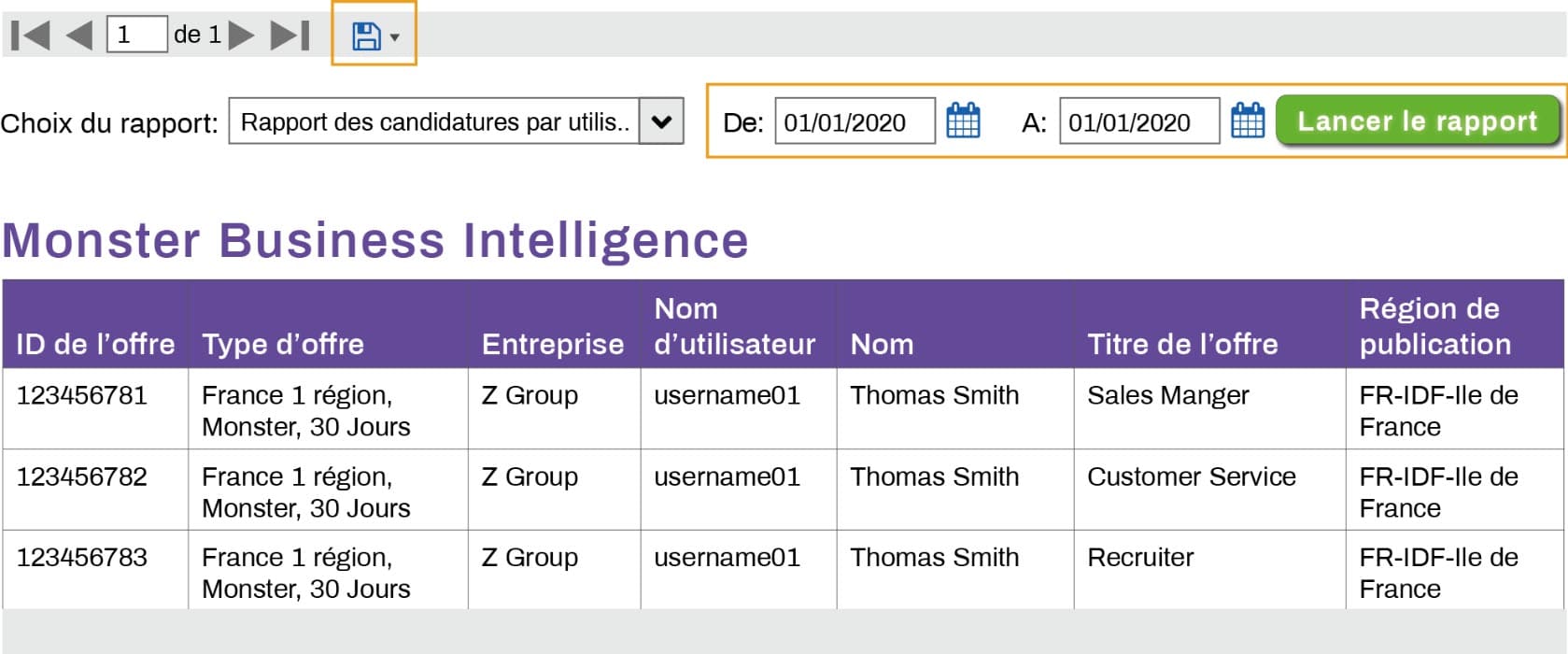The height and width of the screenshot is (654, 1568).
Task: Click Thomas Smith in the Sales Manger row
Action: coord(935,395)
